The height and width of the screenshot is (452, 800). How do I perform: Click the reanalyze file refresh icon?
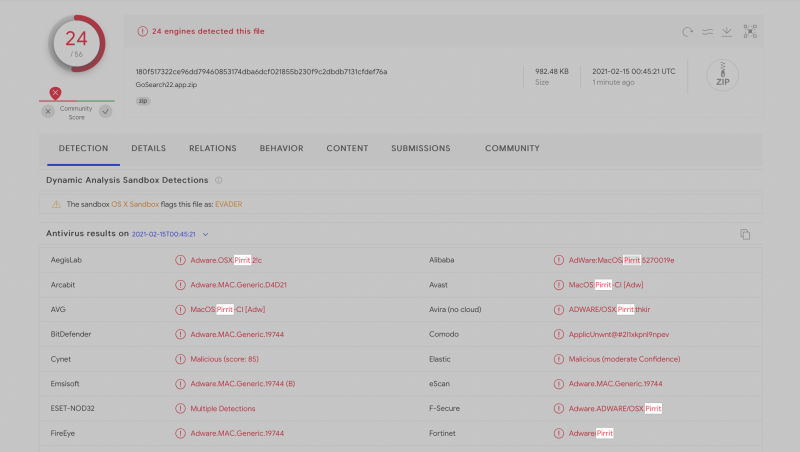[x=687, y=32]
